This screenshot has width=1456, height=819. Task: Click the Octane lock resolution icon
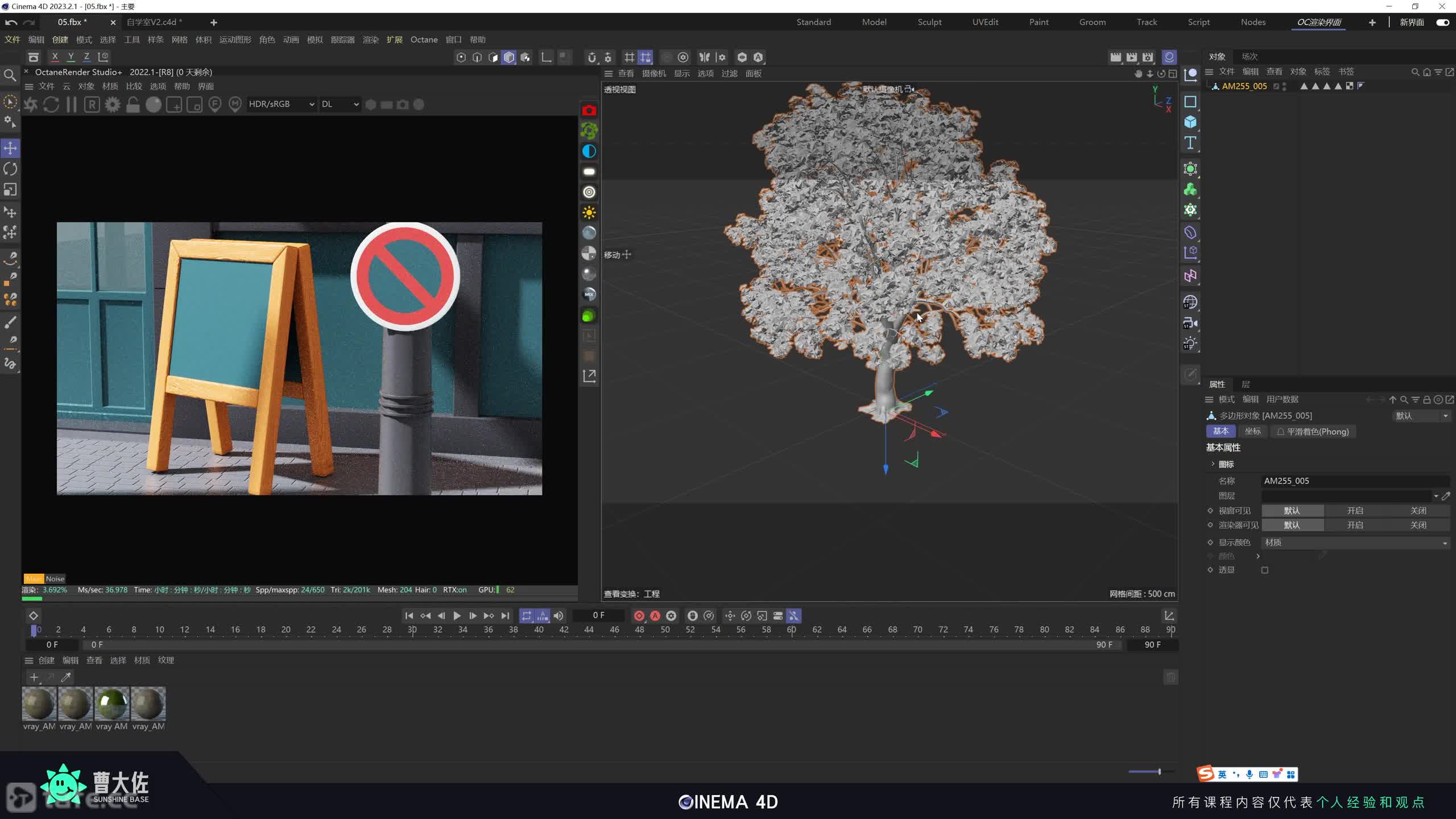click(x=133, y=105)
